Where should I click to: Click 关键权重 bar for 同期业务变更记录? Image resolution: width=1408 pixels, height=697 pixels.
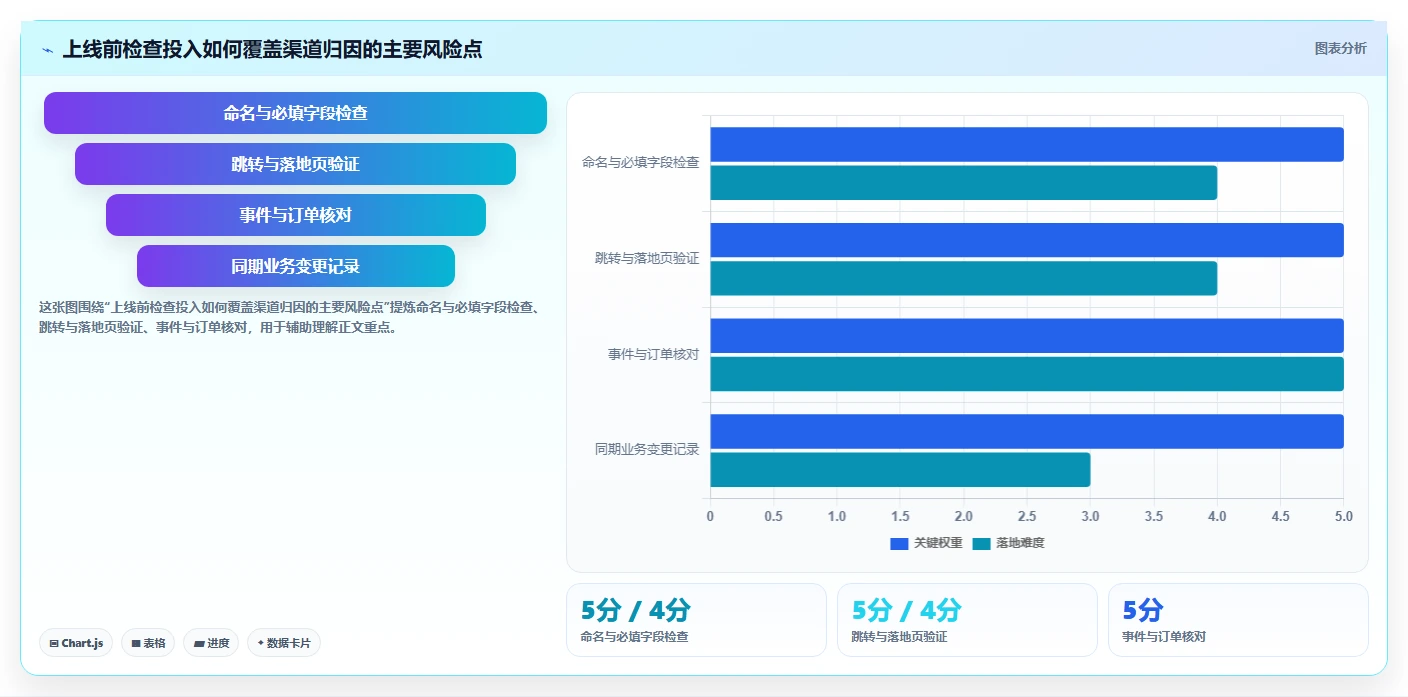click(x=1027, y=431)
